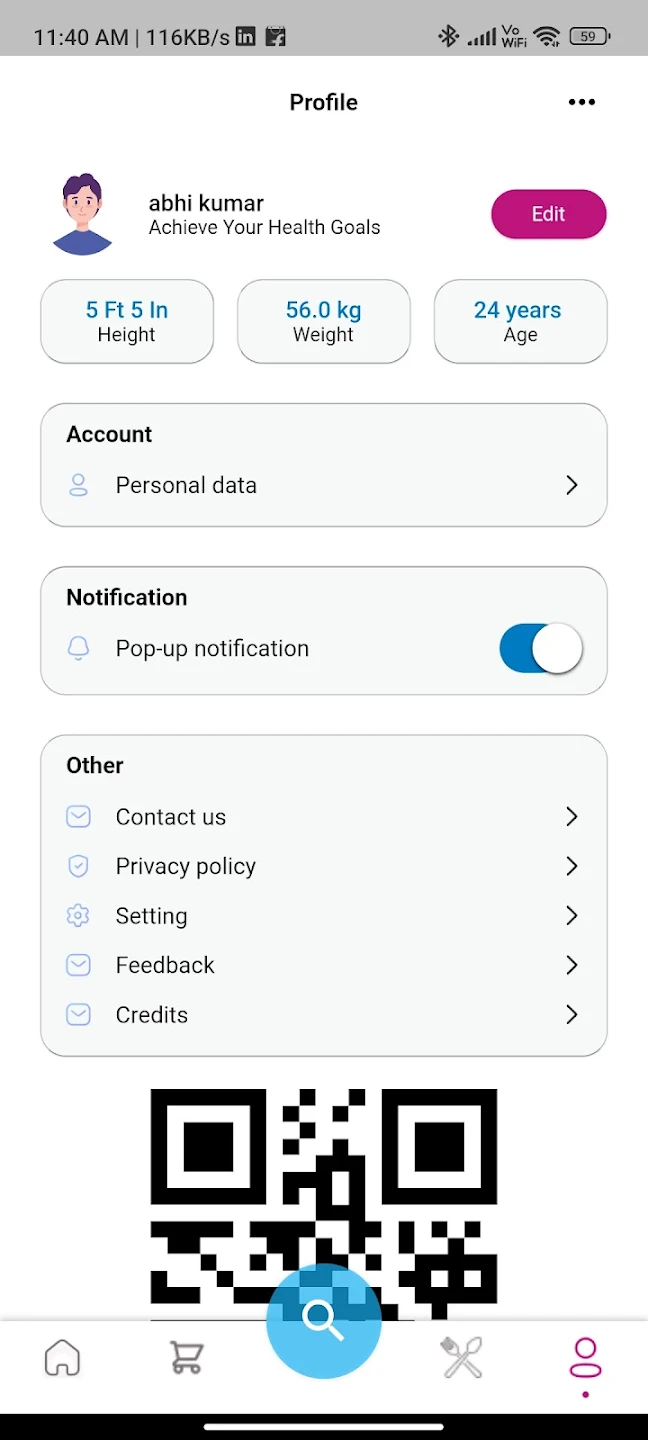The width and height of the screenshot is (648, 1440).
Task: Open Contact us via right chevron
Action: [x=571, y=817]
